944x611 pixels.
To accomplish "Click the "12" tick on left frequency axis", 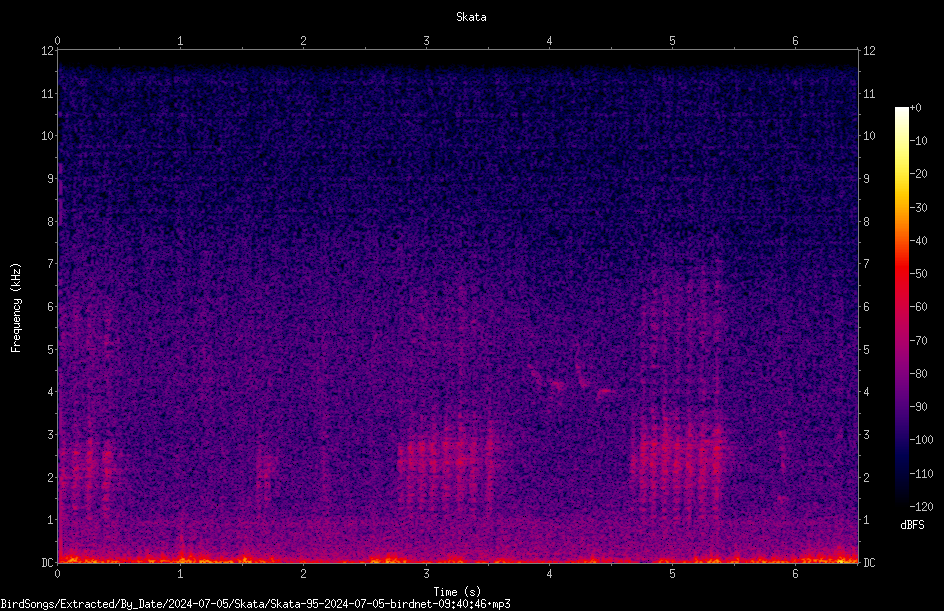I will [48, 51].
